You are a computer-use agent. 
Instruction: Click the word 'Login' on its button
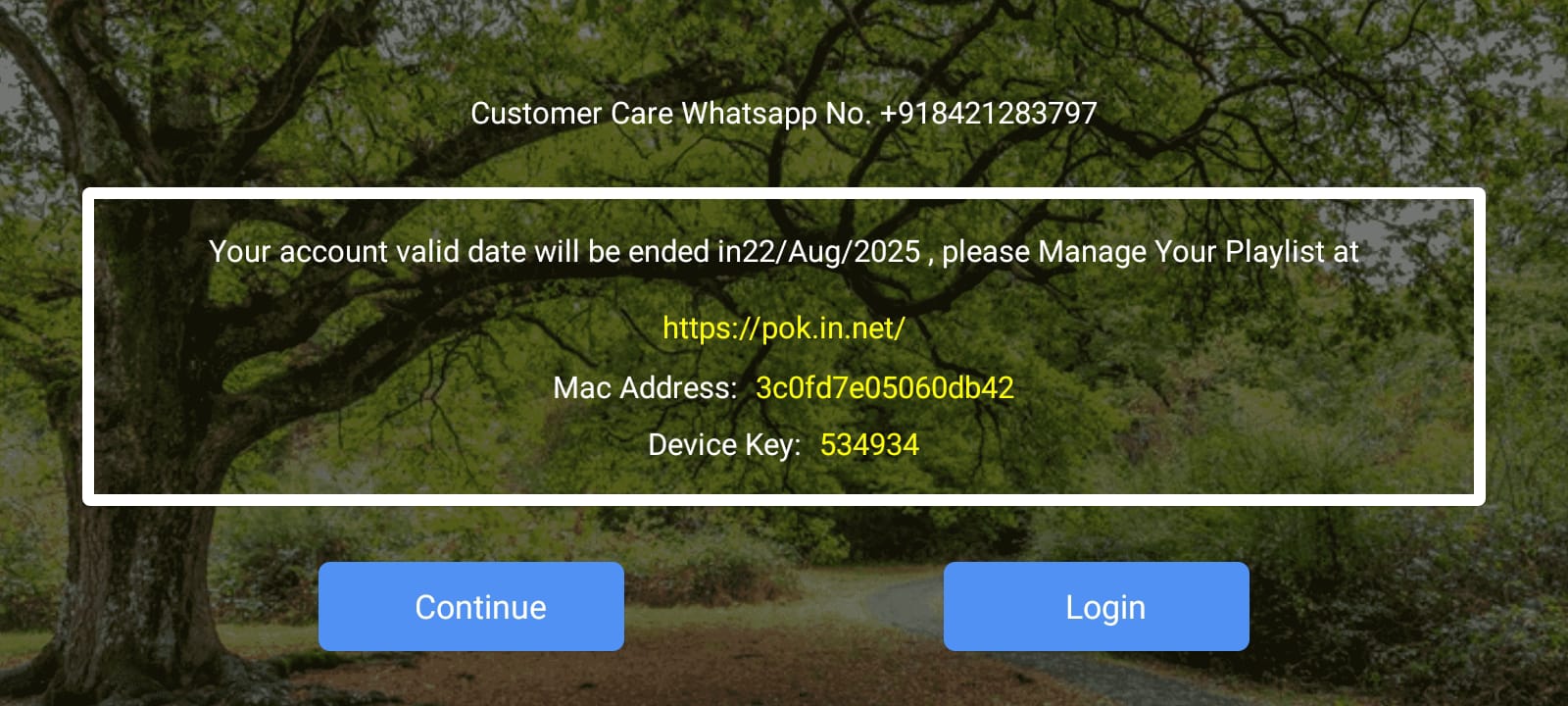coord(1105,608)
